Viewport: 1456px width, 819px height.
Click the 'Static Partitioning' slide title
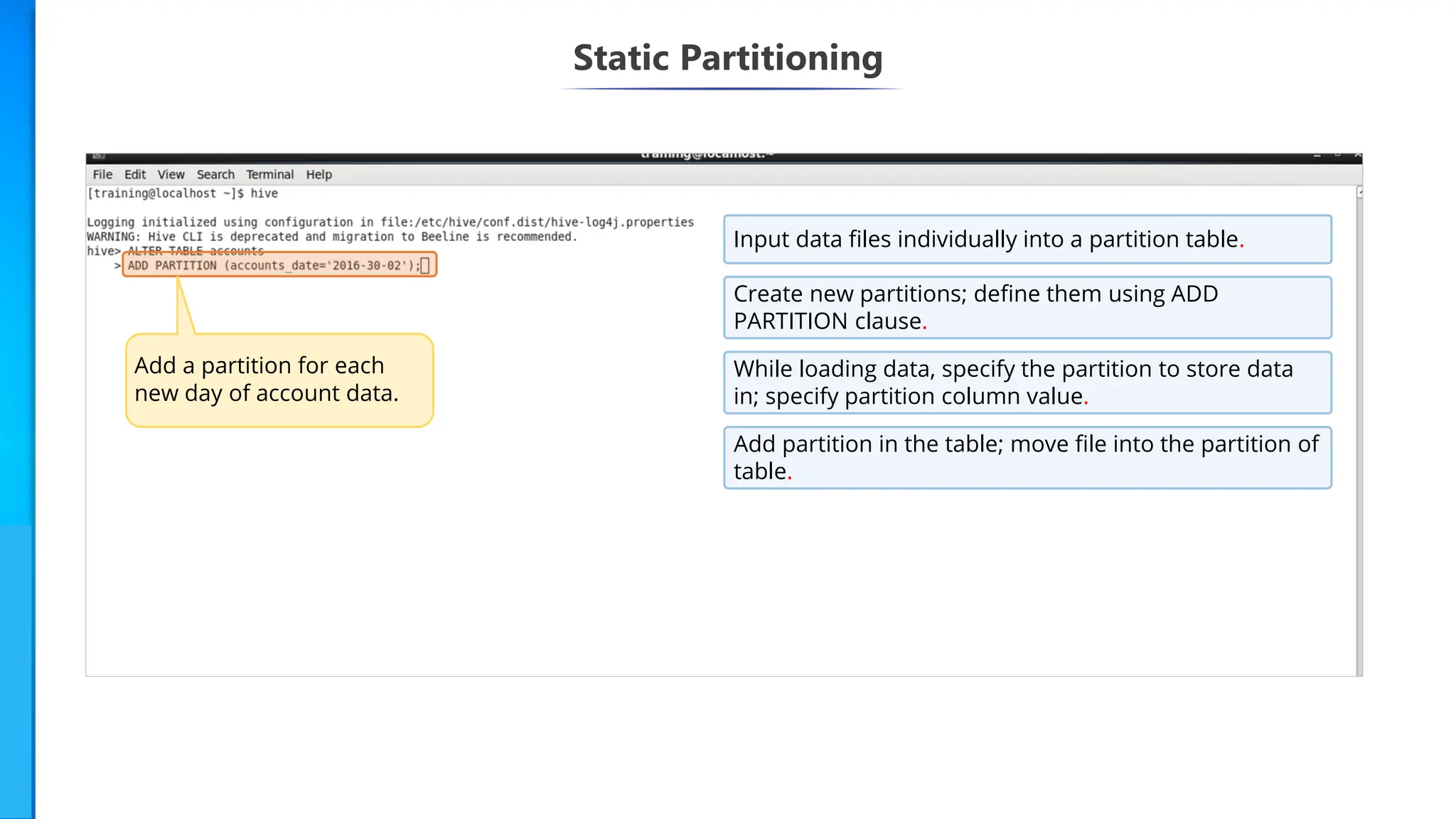coord(727,58)
